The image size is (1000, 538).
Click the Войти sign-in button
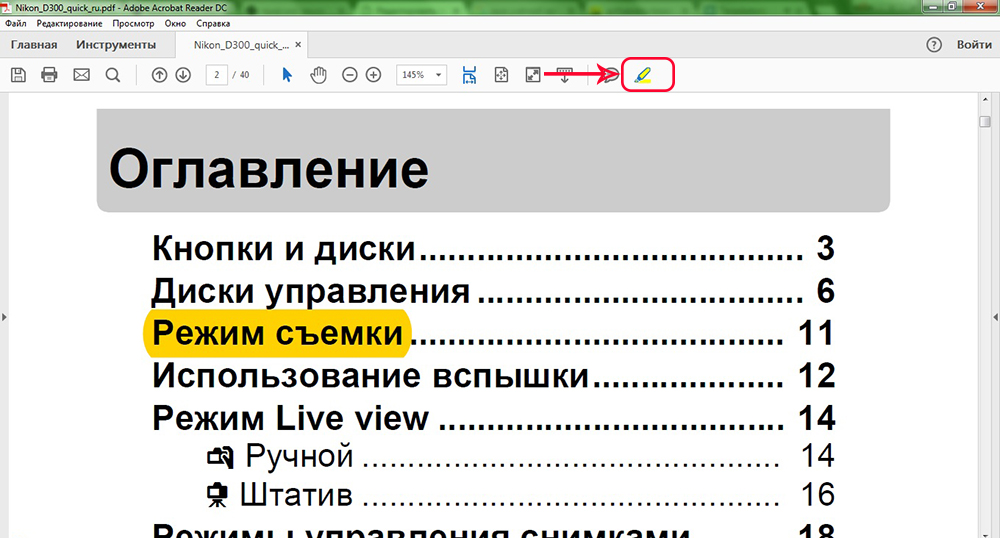[974, 45]
